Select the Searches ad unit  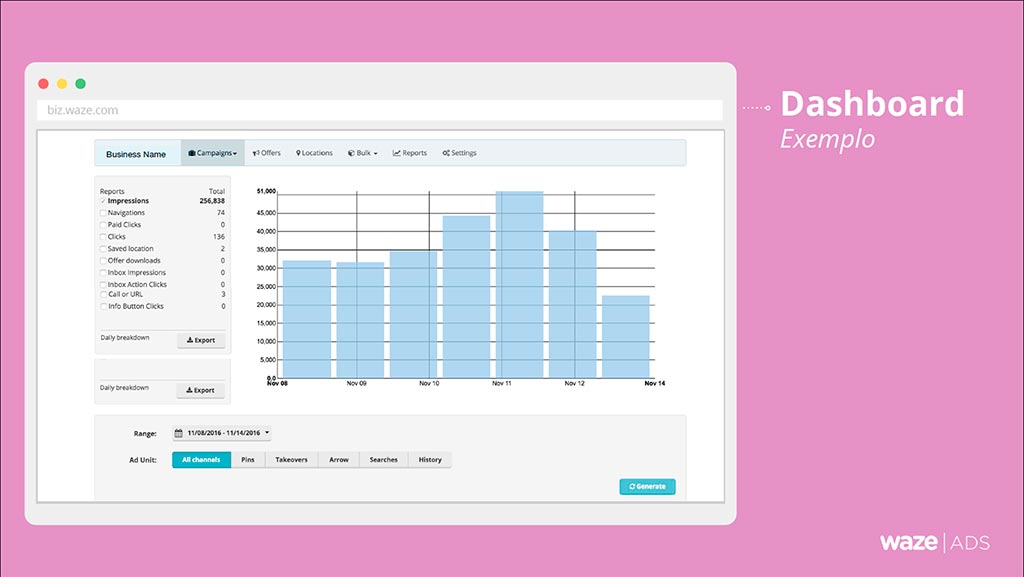(383, 460)
